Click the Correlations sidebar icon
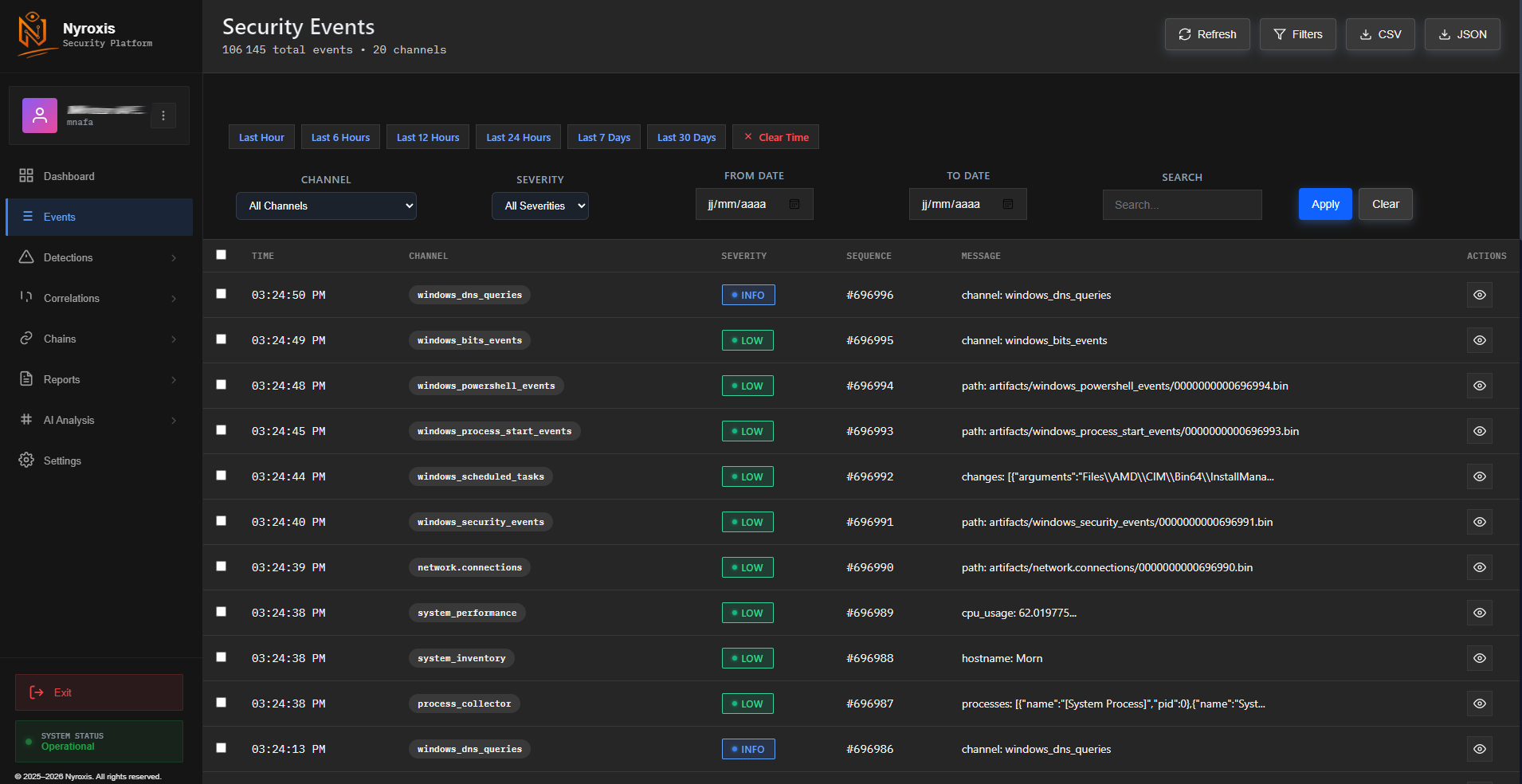The image size is (1522, 784). tap(26, 297)
